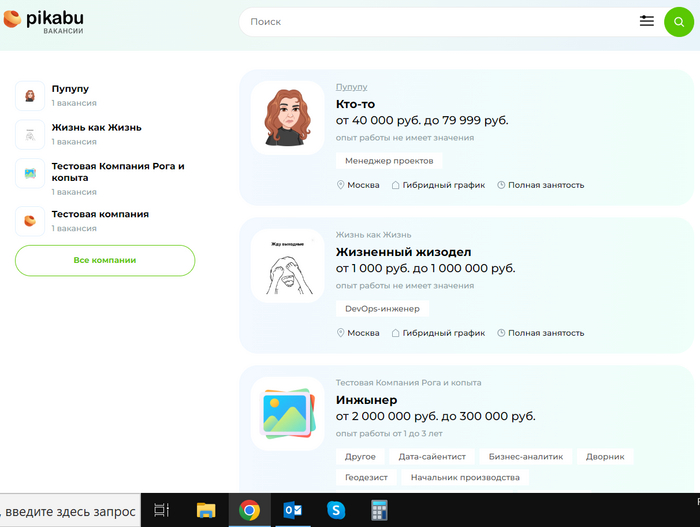
Task: Open Chrome from the taskbar
Action: pos(249,510)
